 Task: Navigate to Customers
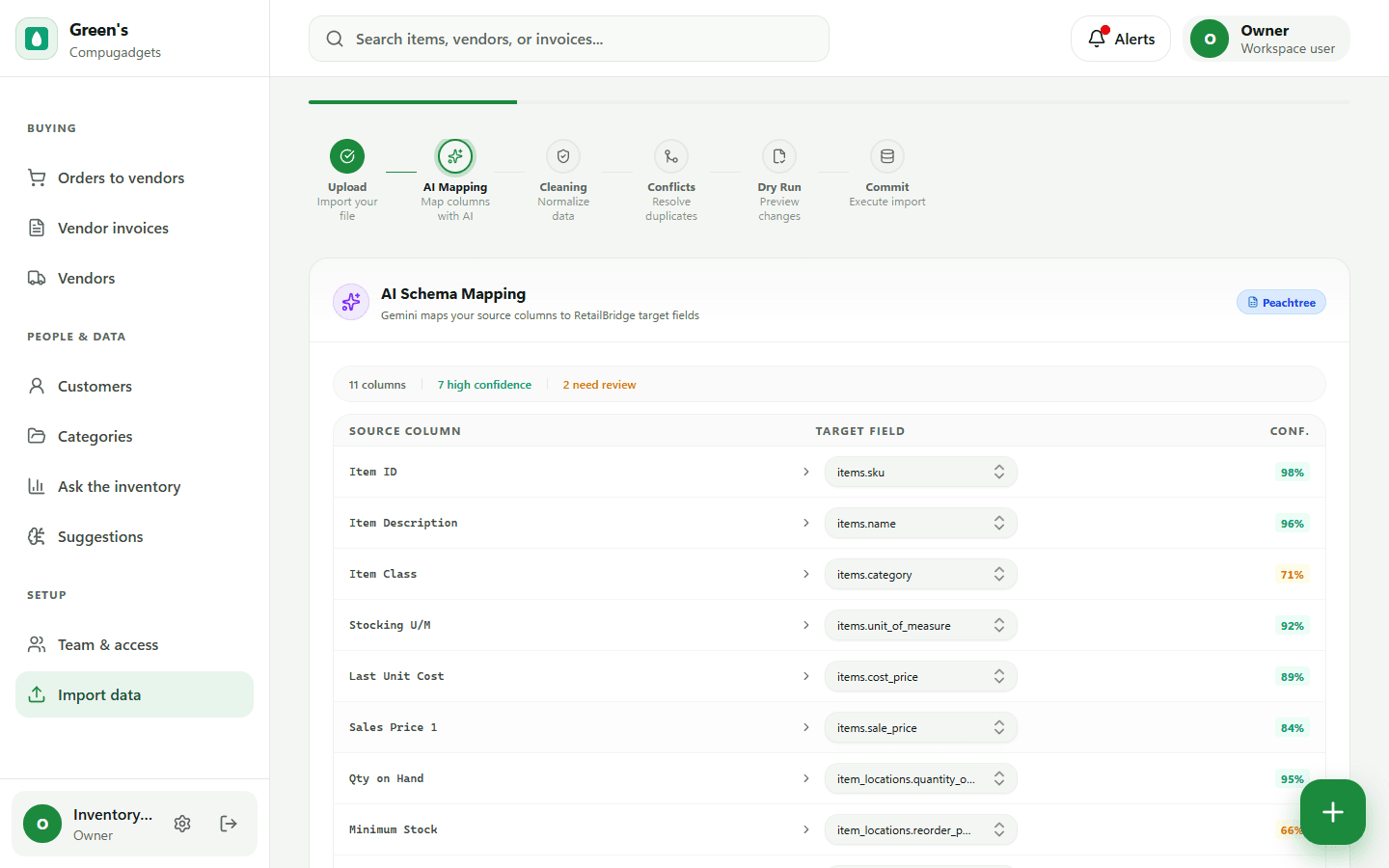[134, 386]
